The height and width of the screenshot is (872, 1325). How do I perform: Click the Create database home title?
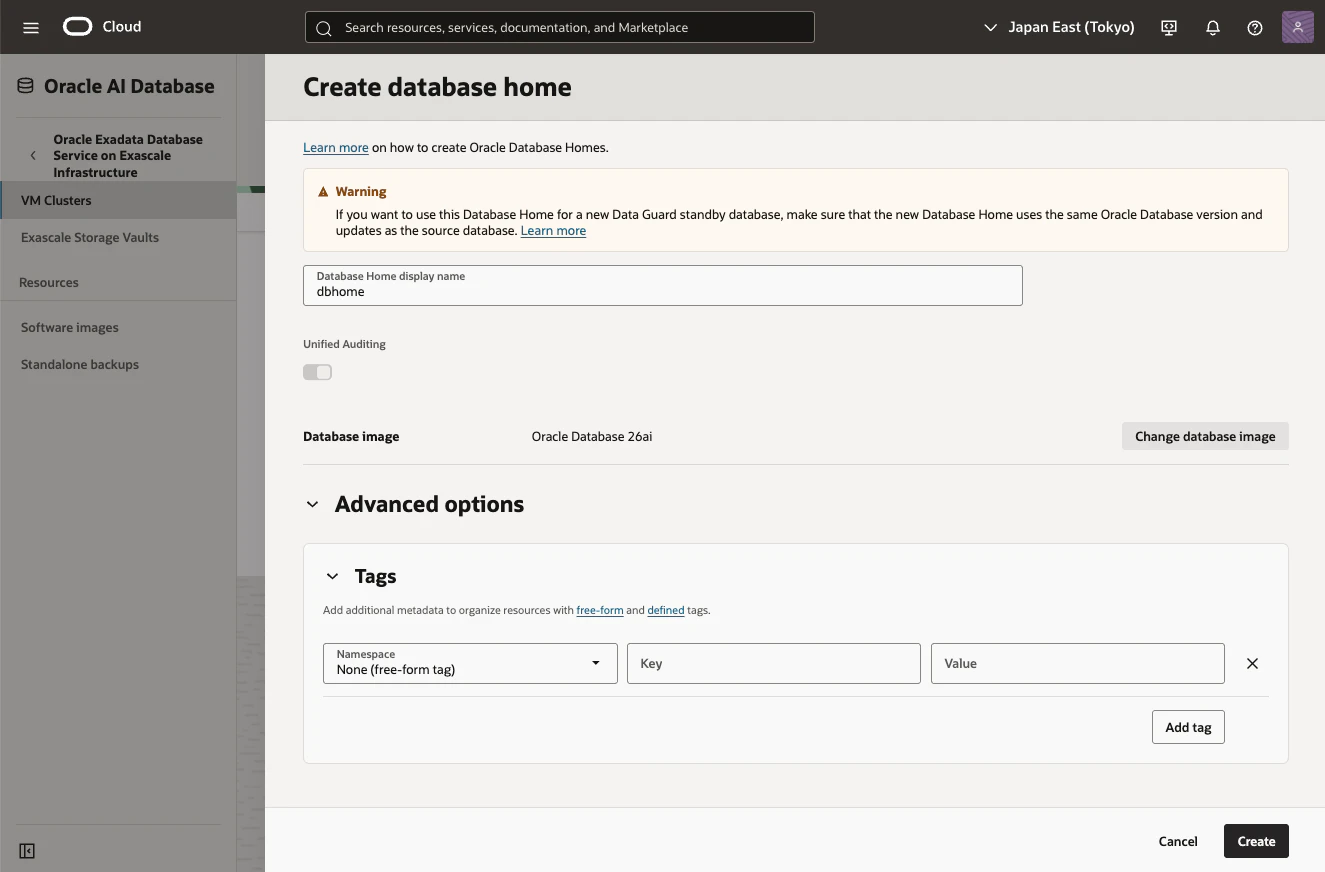(x=437, y=87)
